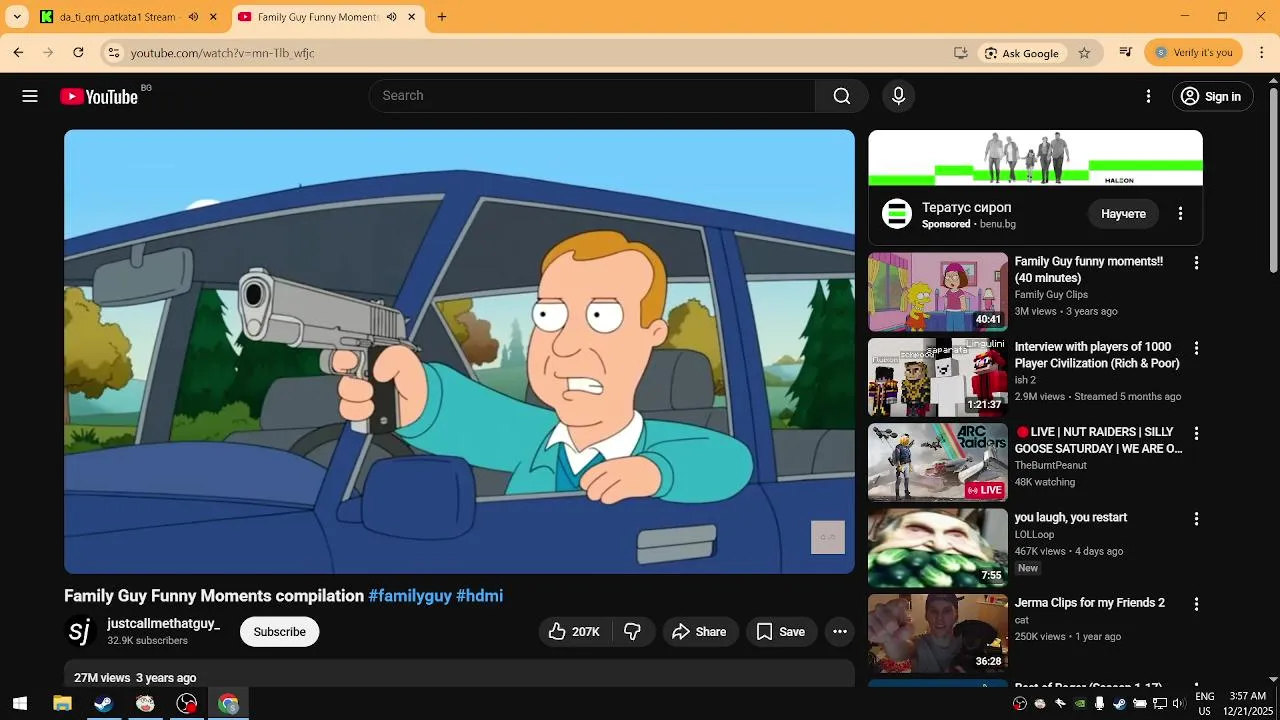Click the video player to toggle playback
1280x720 pixels.
click(460, 352)
